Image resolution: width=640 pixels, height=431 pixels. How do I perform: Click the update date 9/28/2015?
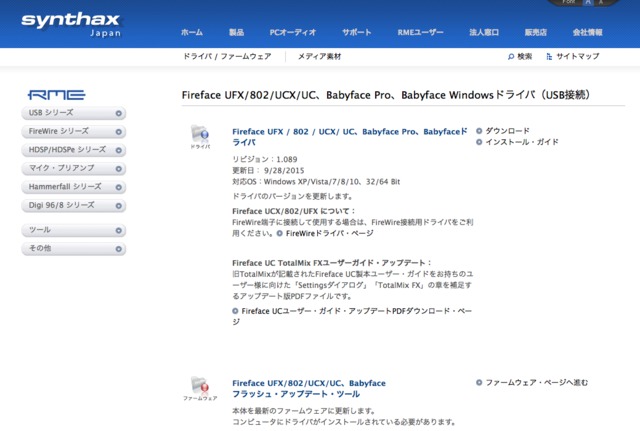click(284, 171)
